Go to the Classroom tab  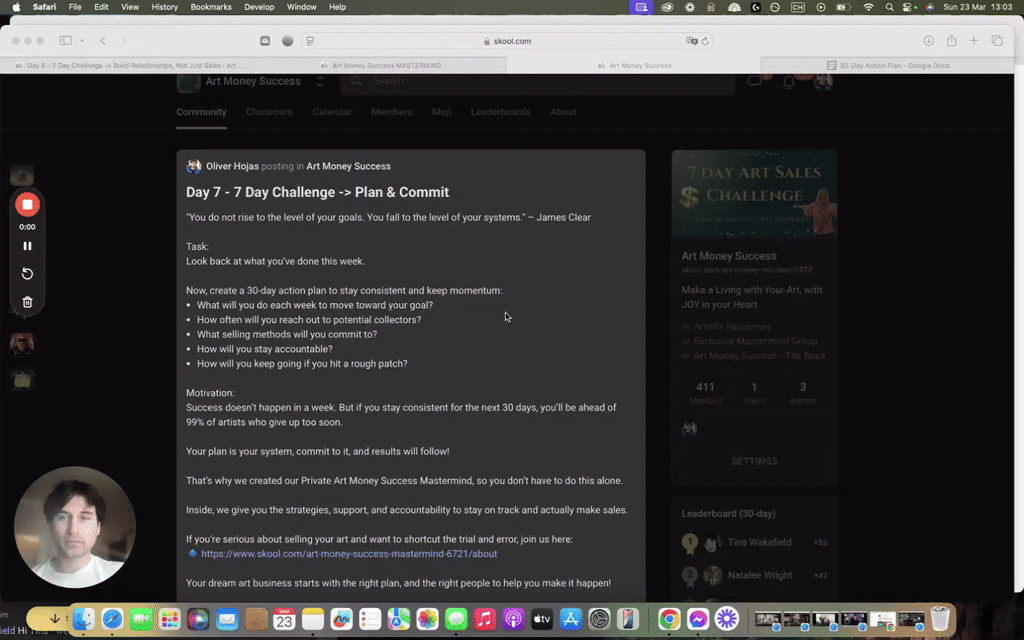click(x=269, y=112)
